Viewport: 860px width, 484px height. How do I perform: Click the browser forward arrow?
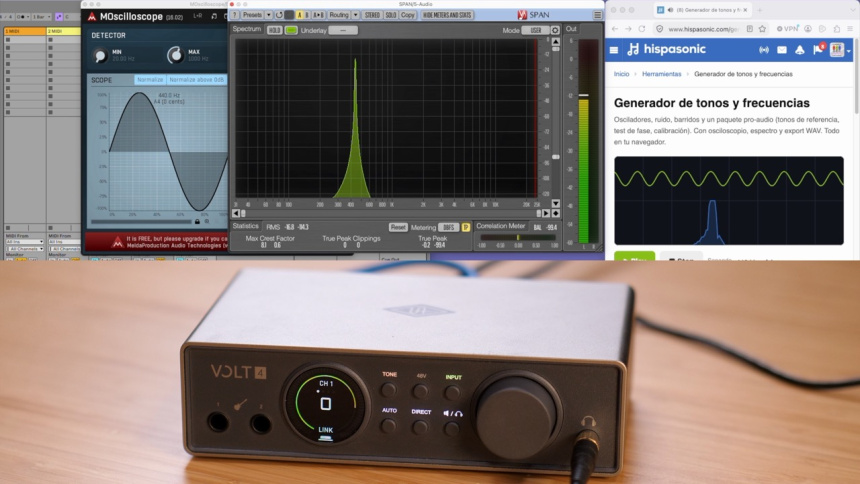click(x=628, y=29)
